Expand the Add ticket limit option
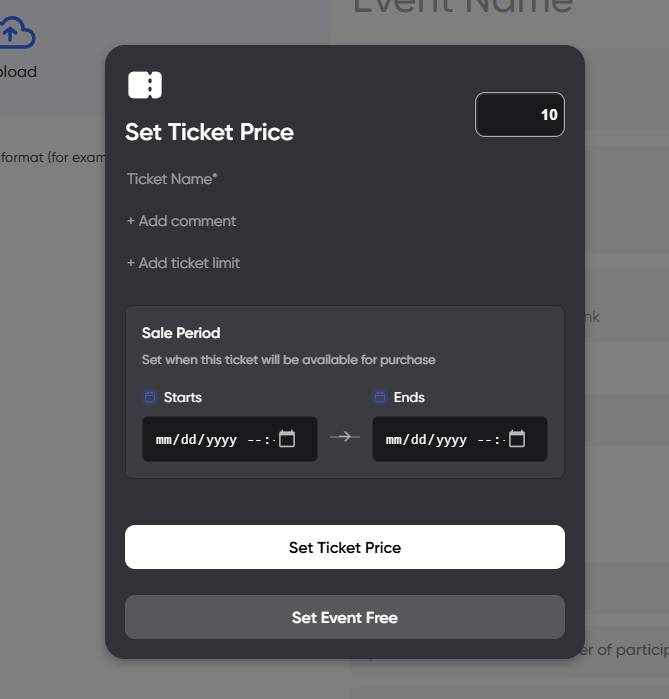Screen dimensions: 669x699 click(184, 263)
